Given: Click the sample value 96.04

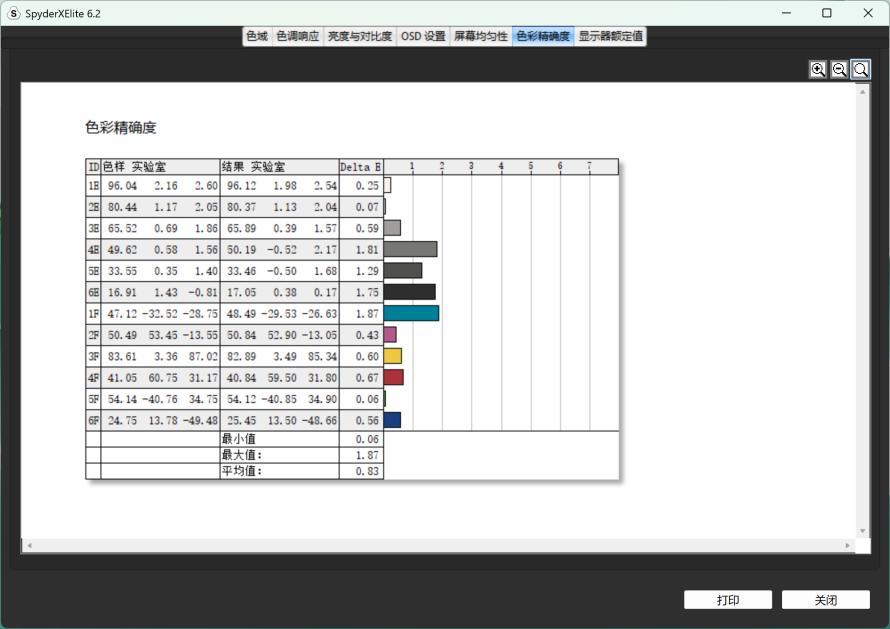Looking at the screenshot, I should (x=122, y=186).
